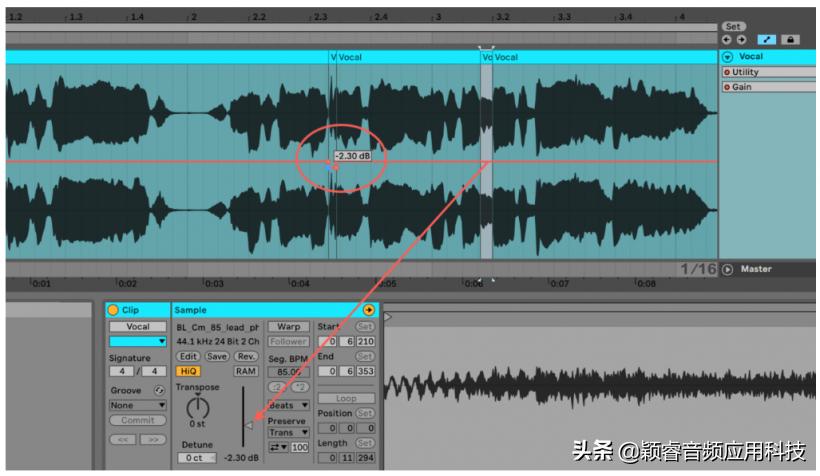
Task: Click the signature denominator field
Action: coord(154,371)
